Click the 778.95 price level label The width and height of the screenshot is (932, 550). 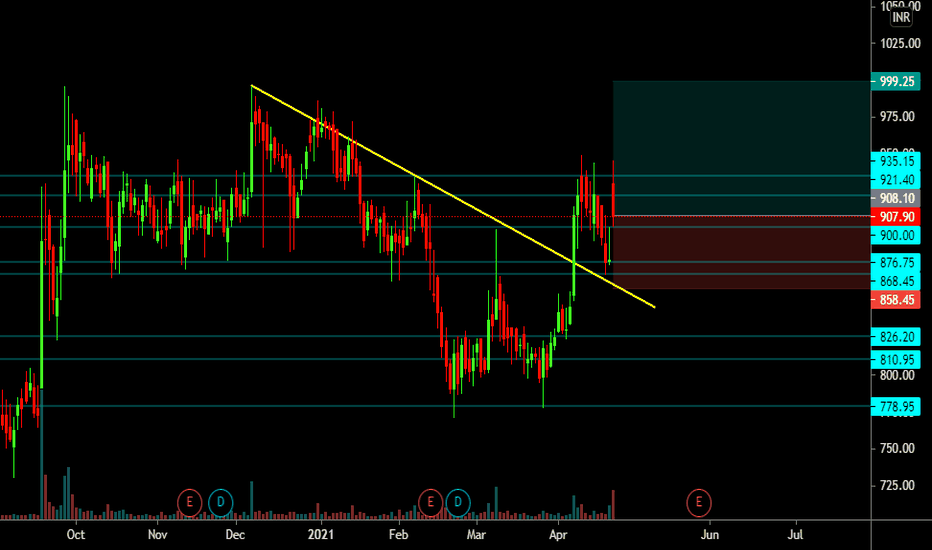click(x=896, y=407)
